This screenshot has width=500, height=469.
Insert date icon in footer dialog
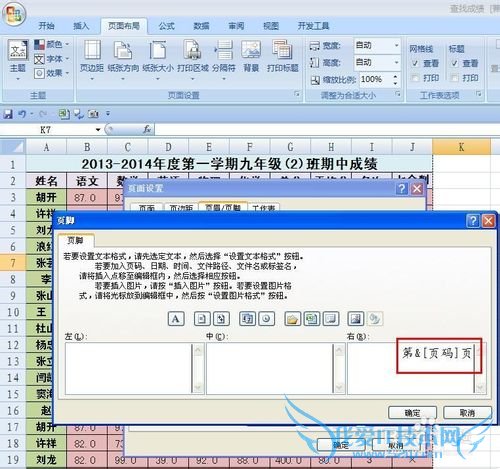tap(247, 319)
